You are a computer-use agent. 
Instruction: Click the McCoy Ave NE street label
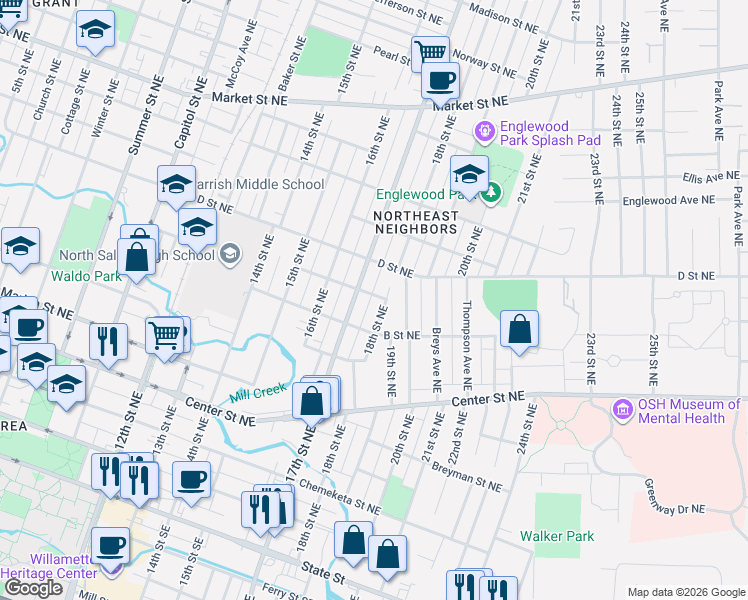[241, 53]
